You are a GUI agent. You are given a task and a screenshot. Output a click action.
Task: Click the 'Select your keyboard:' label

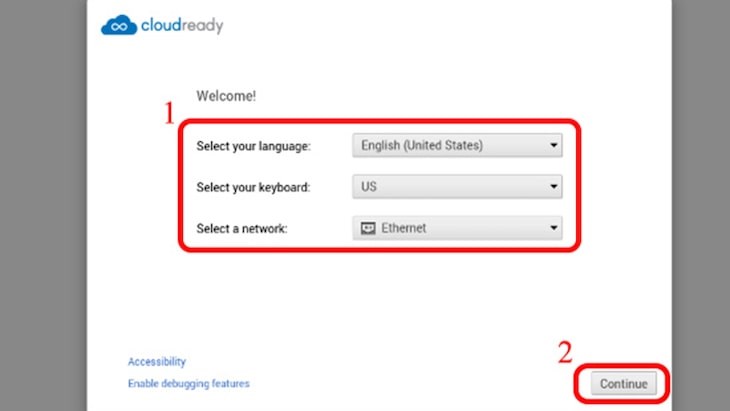coord(253,187)
